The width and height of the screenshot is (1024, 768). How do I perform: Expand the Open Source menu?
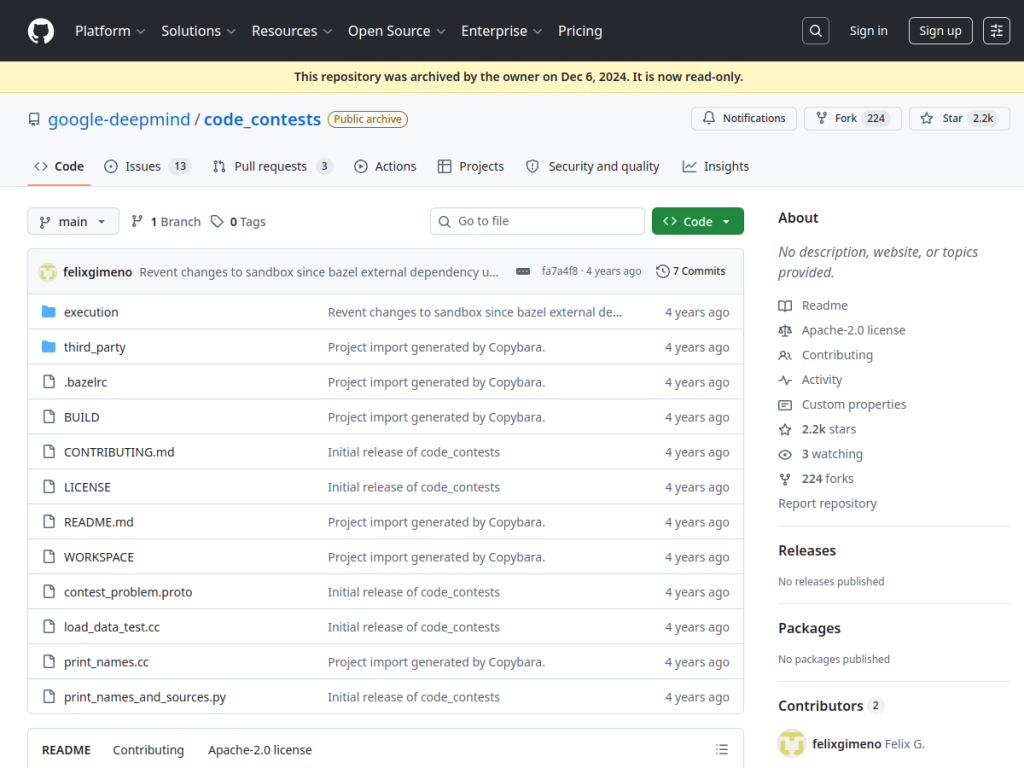pos(396,31)
